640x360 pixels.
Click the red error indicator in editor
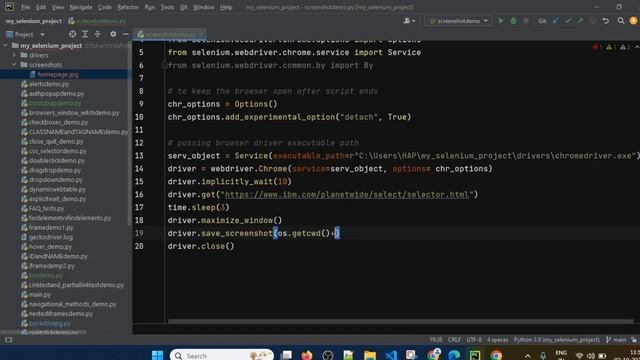click(597, 47)
